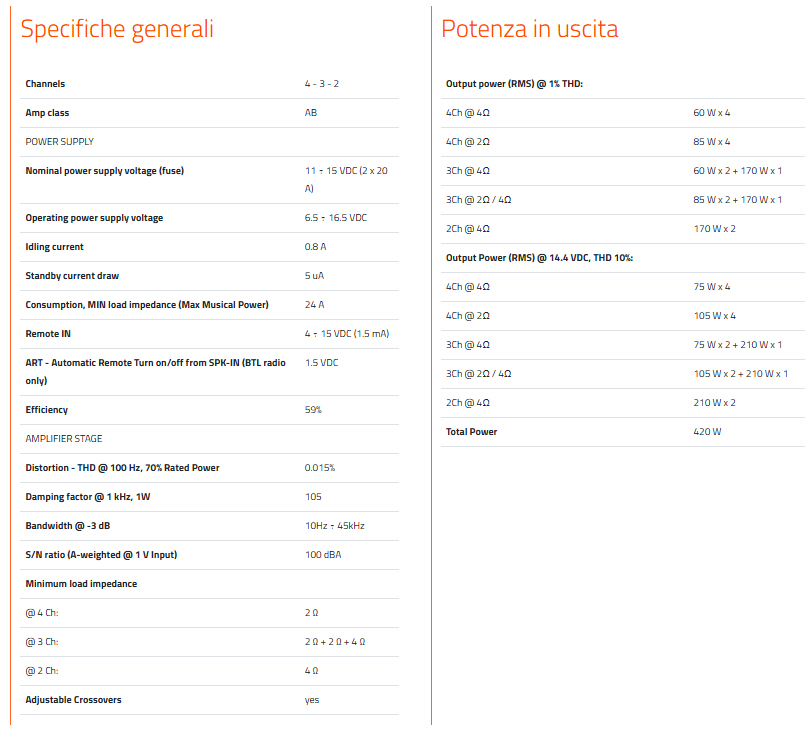Select Damping factor @ 1 kHz label

(x=88, y=497)
